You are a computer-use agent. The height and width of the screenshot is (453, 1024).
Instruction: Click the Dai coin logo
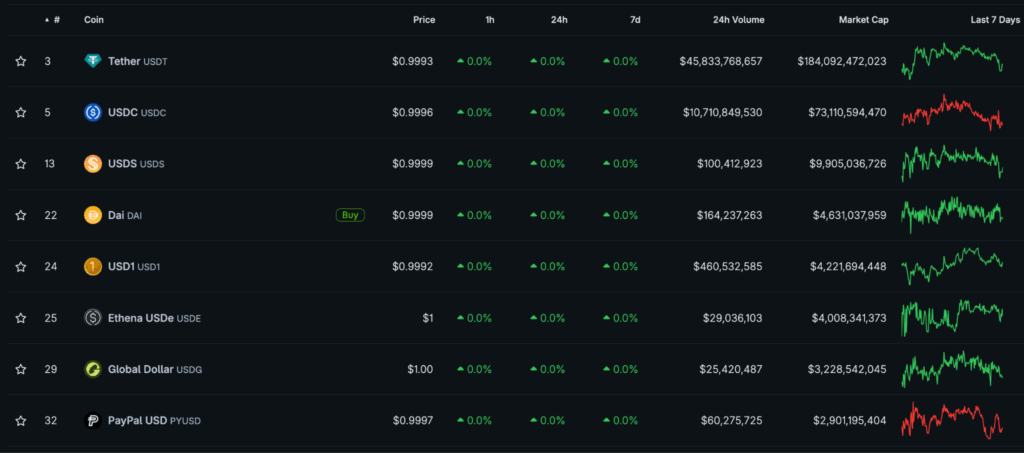(x=93, y=215)
